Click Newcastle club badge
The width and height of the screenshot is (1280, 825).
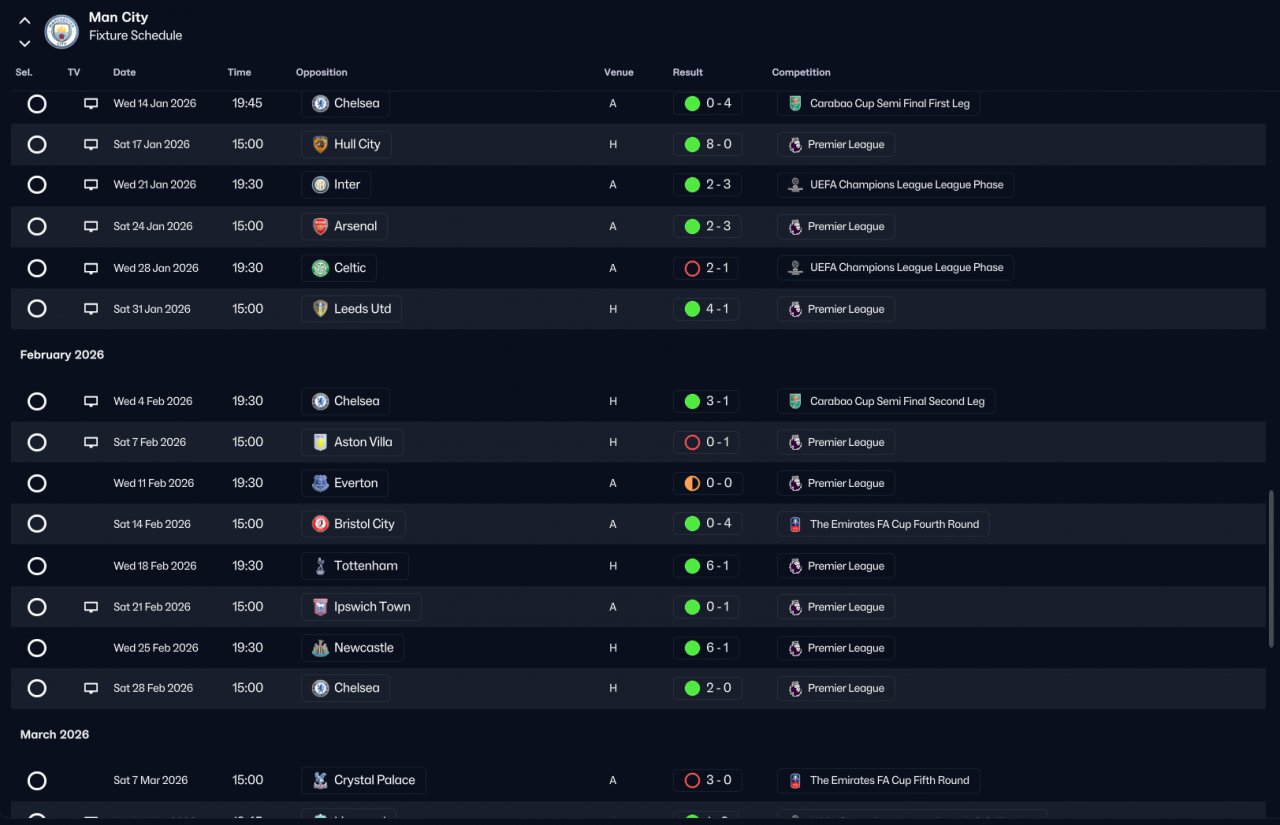tap(320, 648)
